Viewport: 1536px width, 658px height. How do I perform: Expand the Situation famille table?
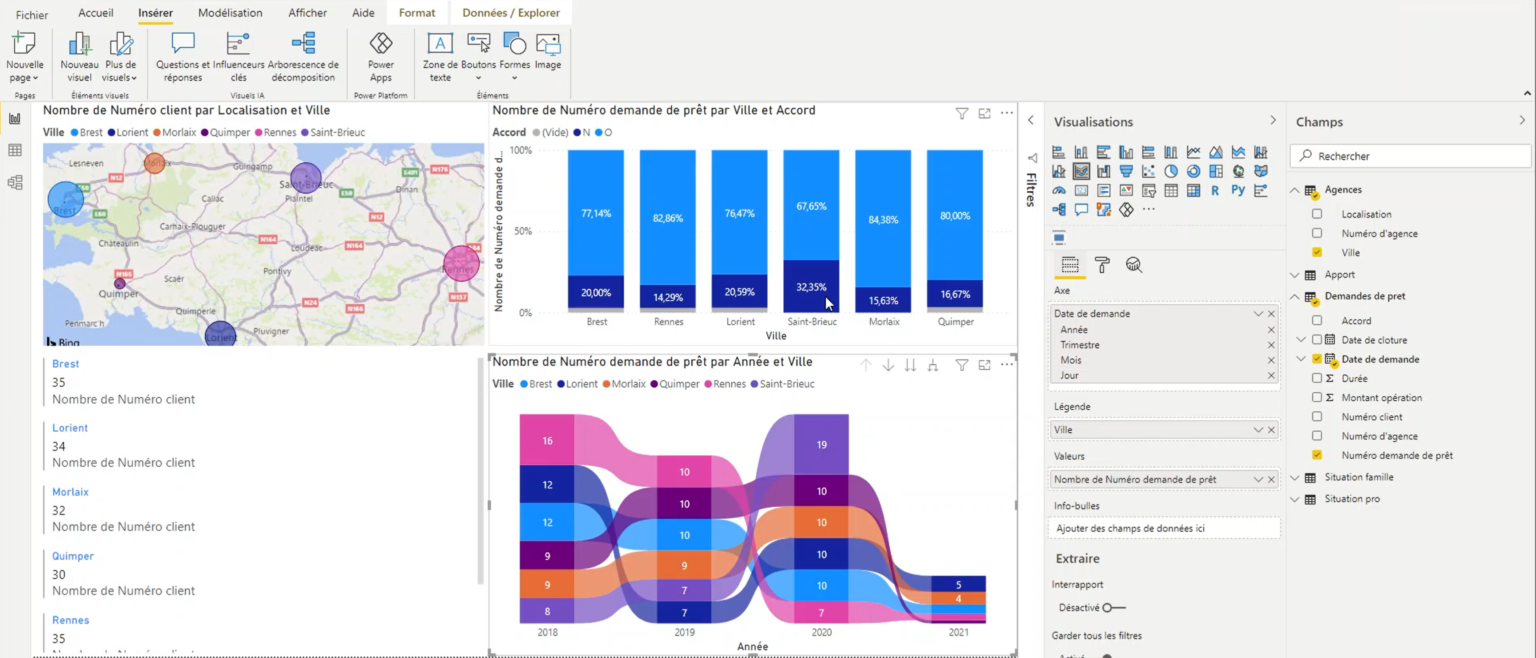click(1294, 477)
